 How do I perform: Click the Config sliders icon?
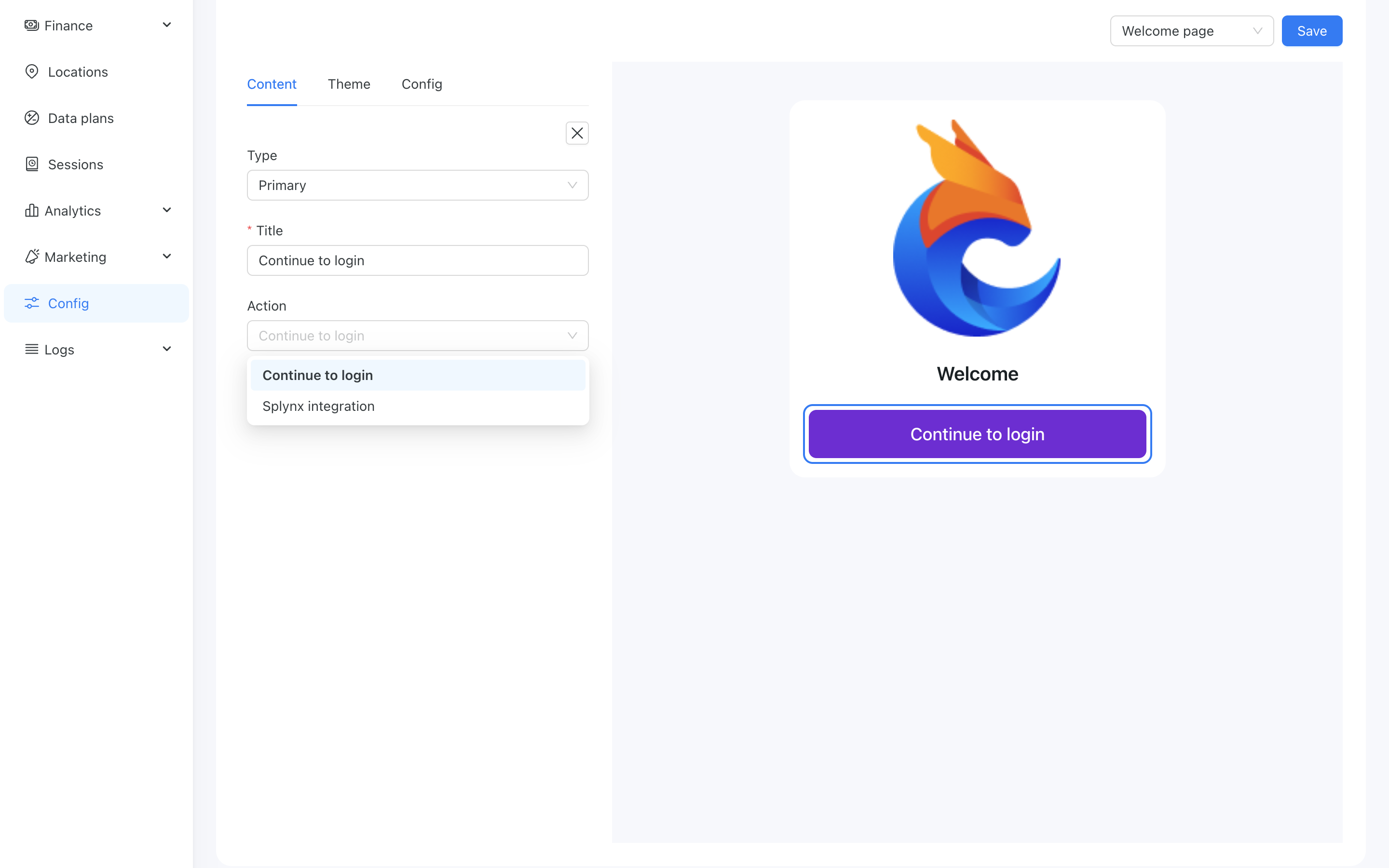(x=31, y=303)
